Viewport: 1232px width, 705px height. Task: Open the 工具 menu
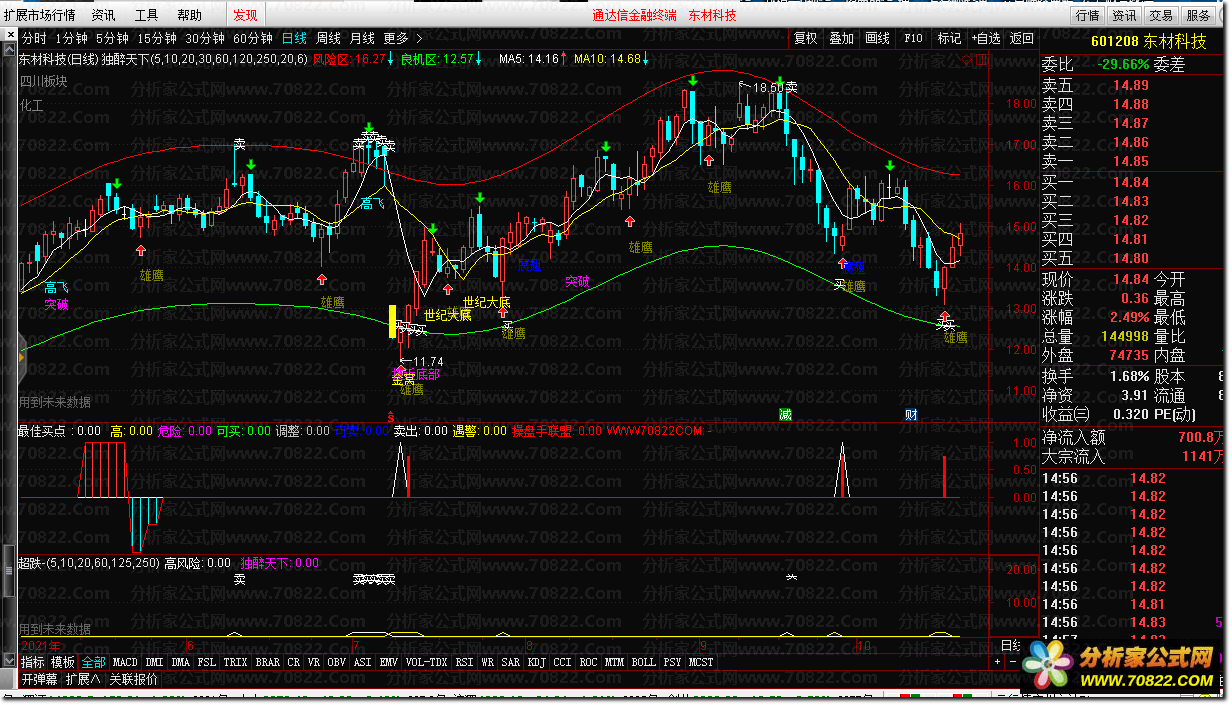coord(146,15)
